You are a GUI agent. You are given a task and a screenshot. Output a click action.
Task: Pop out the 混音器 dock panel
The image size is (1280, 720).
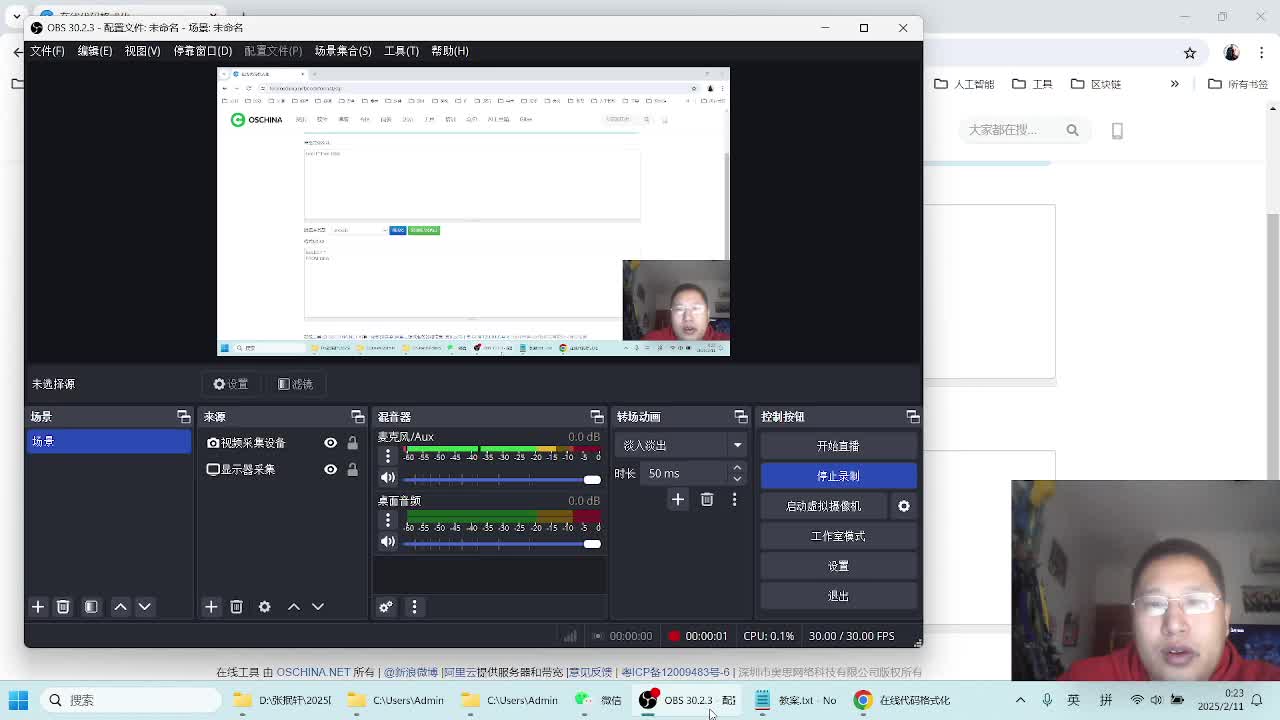tap(597, 417)
